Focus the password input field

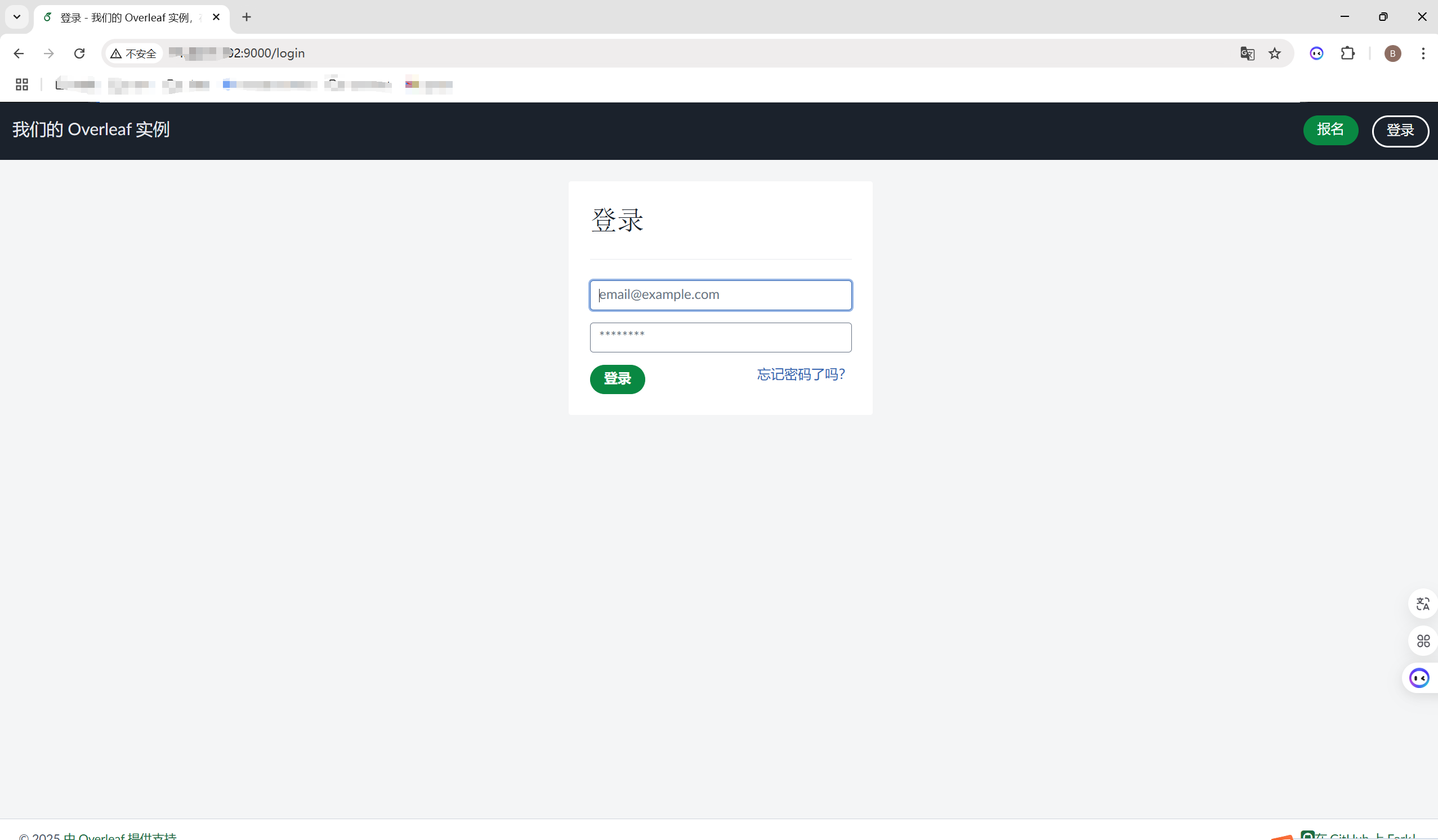[721, 337]
